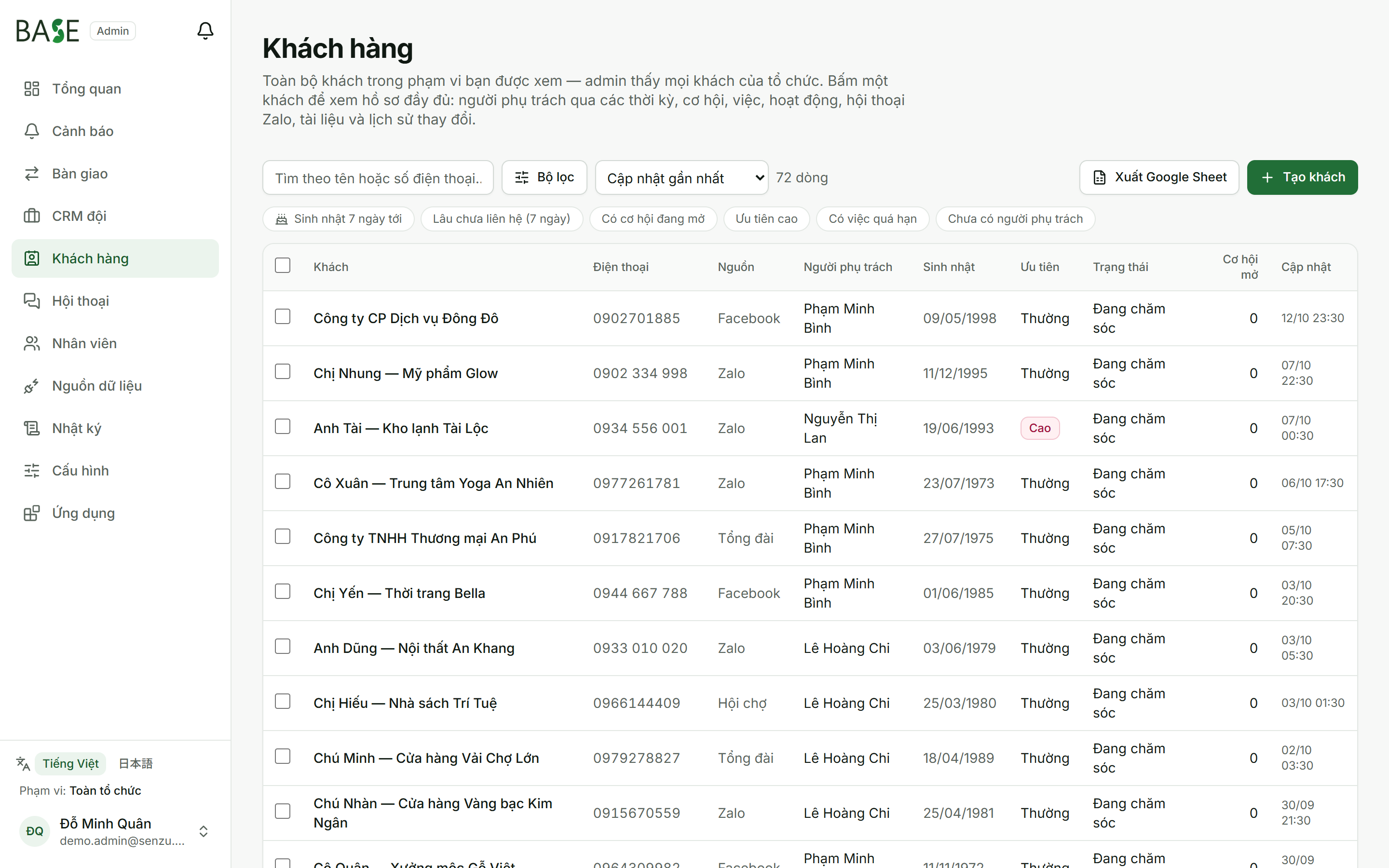This screenshot has width=1389, height=868.
Task: Expand the user account switcher chevron
Action: 203,831
